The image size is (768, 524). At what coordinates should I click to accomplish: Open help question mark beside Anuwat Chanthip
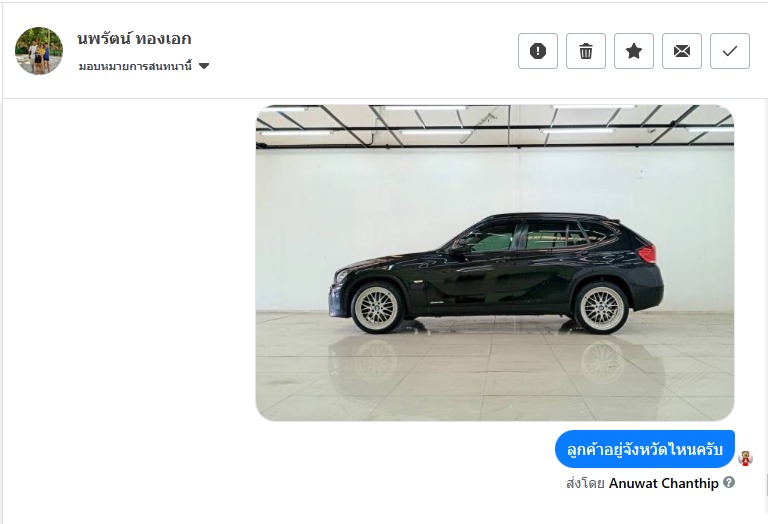pos(729,482)
